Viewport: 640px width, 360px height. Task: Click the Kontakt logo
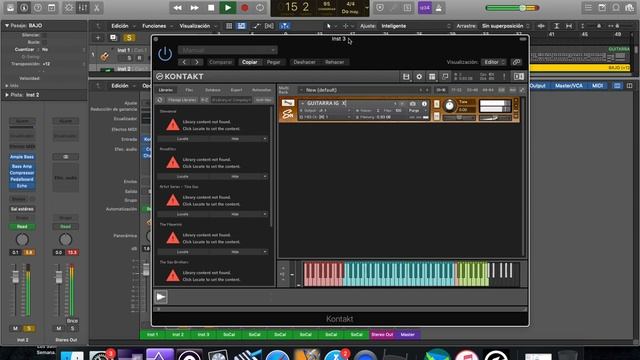[180, 76]
